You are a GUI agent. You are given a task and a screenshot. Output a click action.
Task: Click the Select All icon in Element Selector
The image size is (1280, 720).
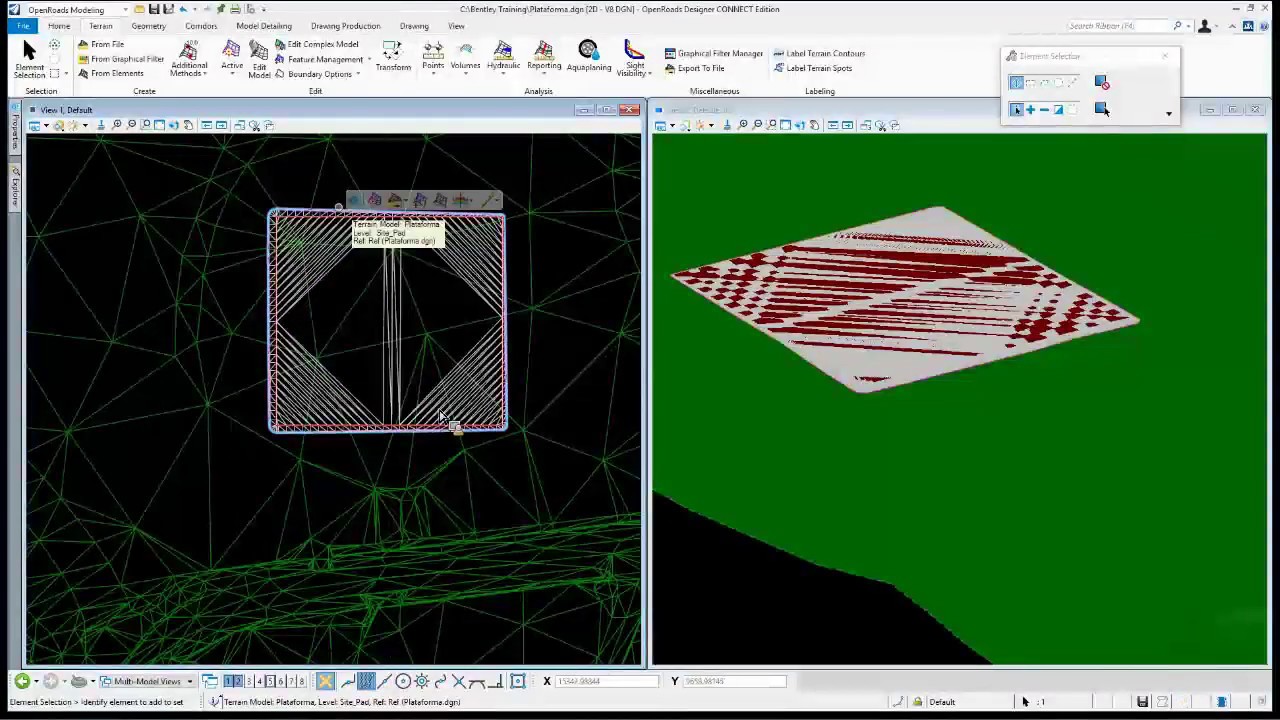pos(1102,110)
